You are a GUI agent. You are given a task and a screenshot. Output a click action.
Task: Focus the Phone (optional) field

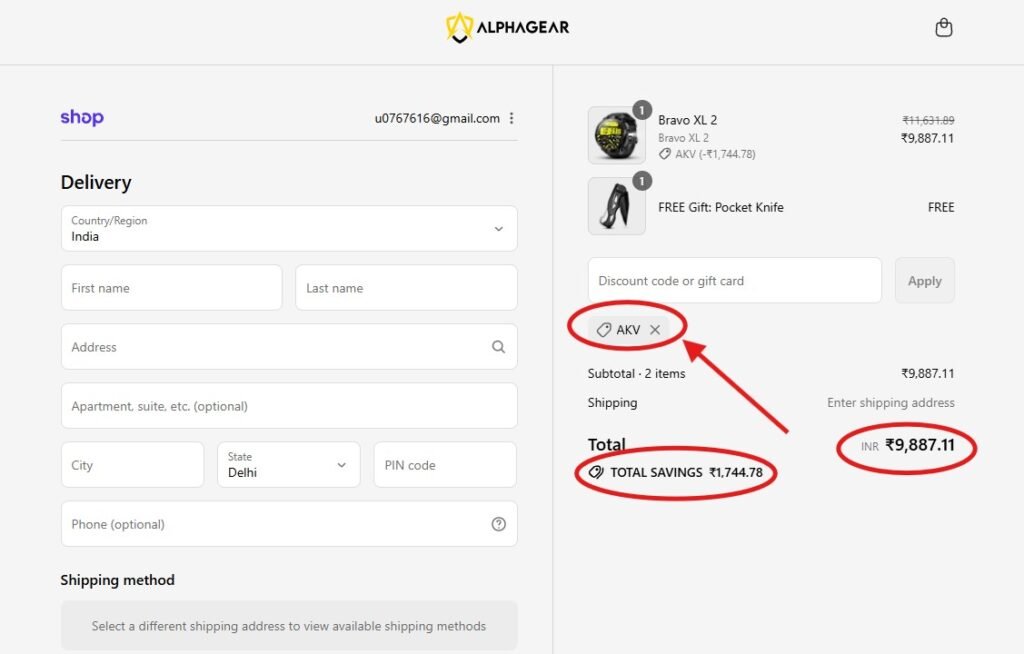click(289, 524)
